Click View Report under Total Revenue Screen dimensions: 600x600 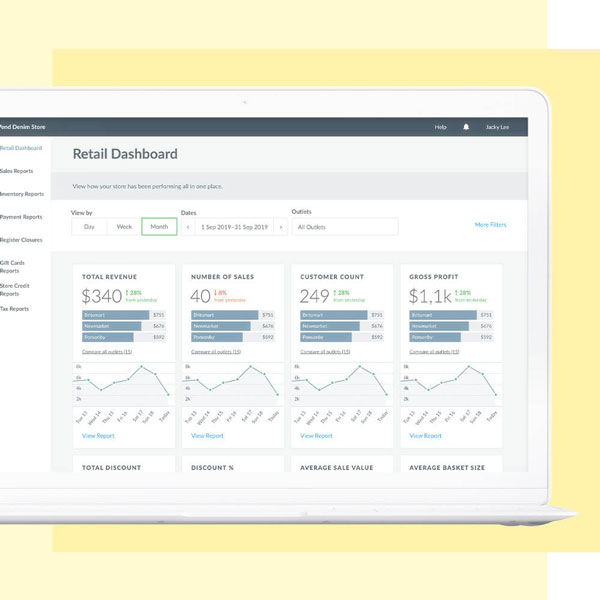pos(98,436)
